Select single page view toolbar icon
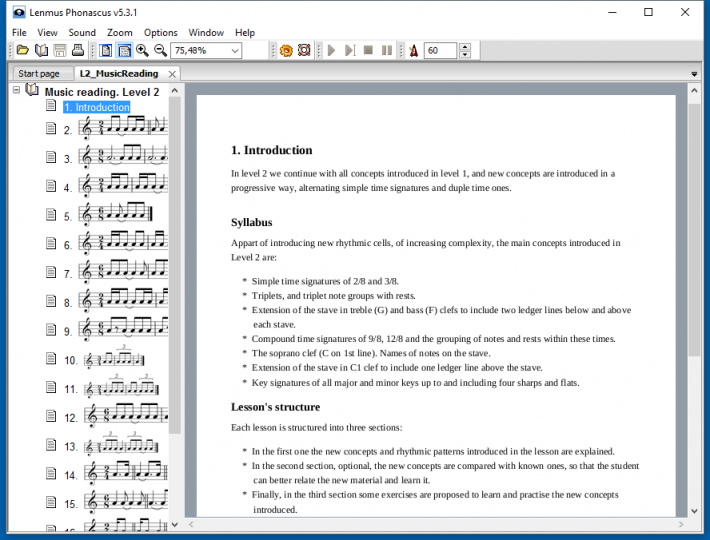Viewport: 710px width, 540px height. pyautogui.click(x=106, y=50)
